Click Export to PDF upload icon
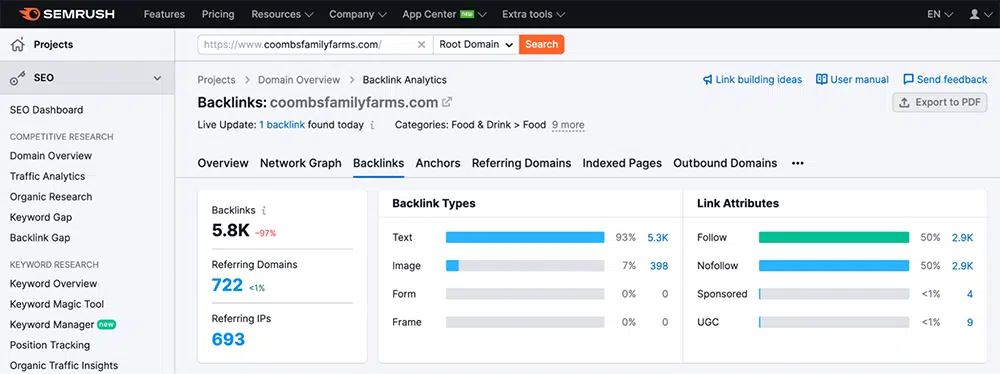 tap(904, 102)
